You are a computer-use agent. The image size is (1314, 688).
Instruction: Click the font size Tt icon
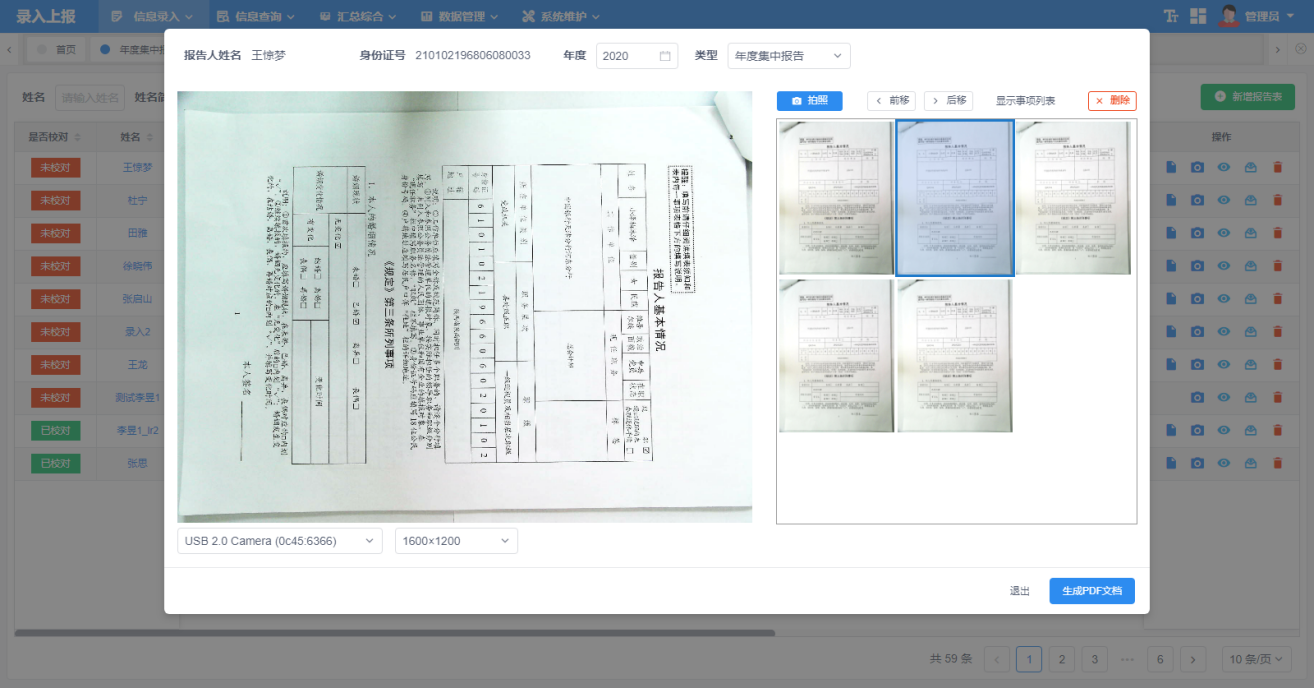(x=1171, y=16)
